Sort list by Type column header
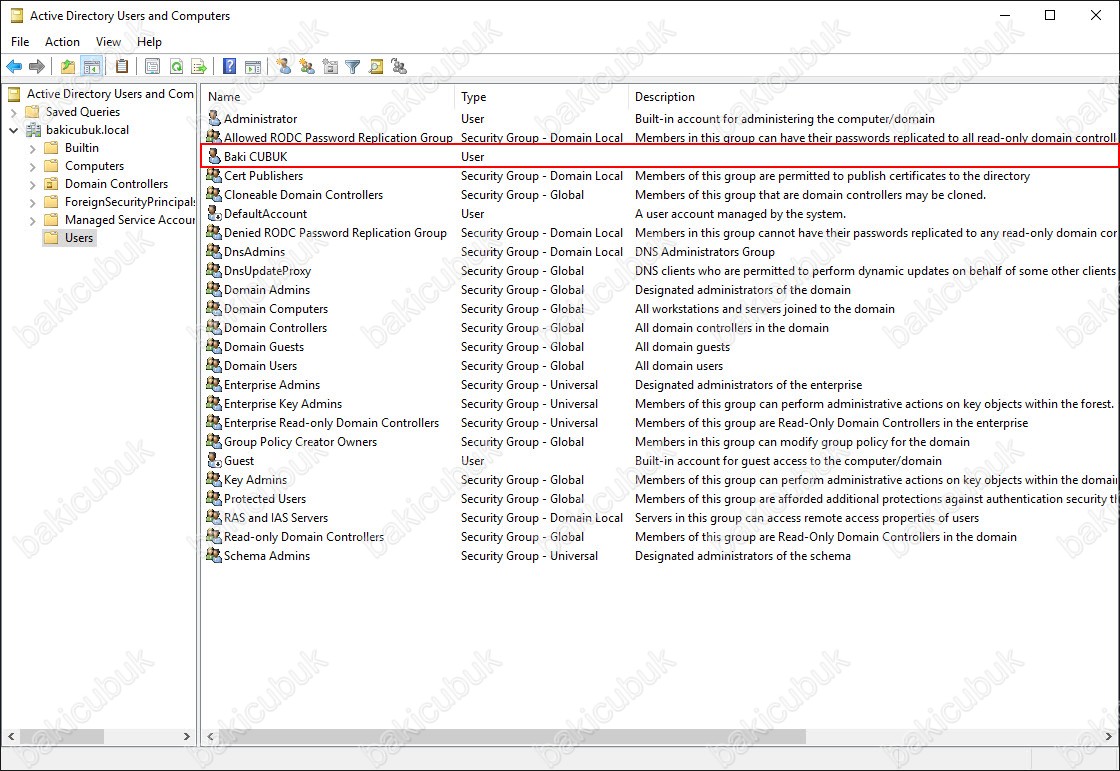 541,96
